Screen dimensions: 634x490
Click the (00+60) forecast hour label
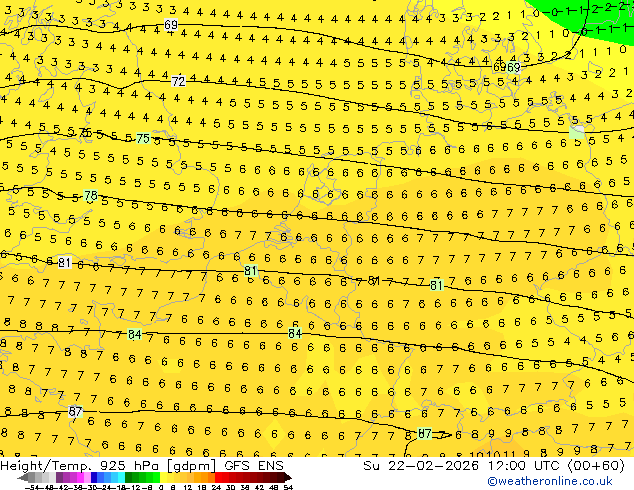pos(597,466)
